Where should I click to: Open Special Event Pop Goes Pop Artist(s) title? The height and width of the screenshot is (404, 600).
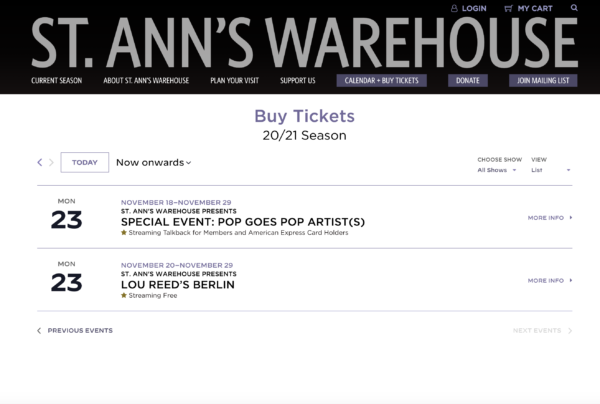[243, 222]
